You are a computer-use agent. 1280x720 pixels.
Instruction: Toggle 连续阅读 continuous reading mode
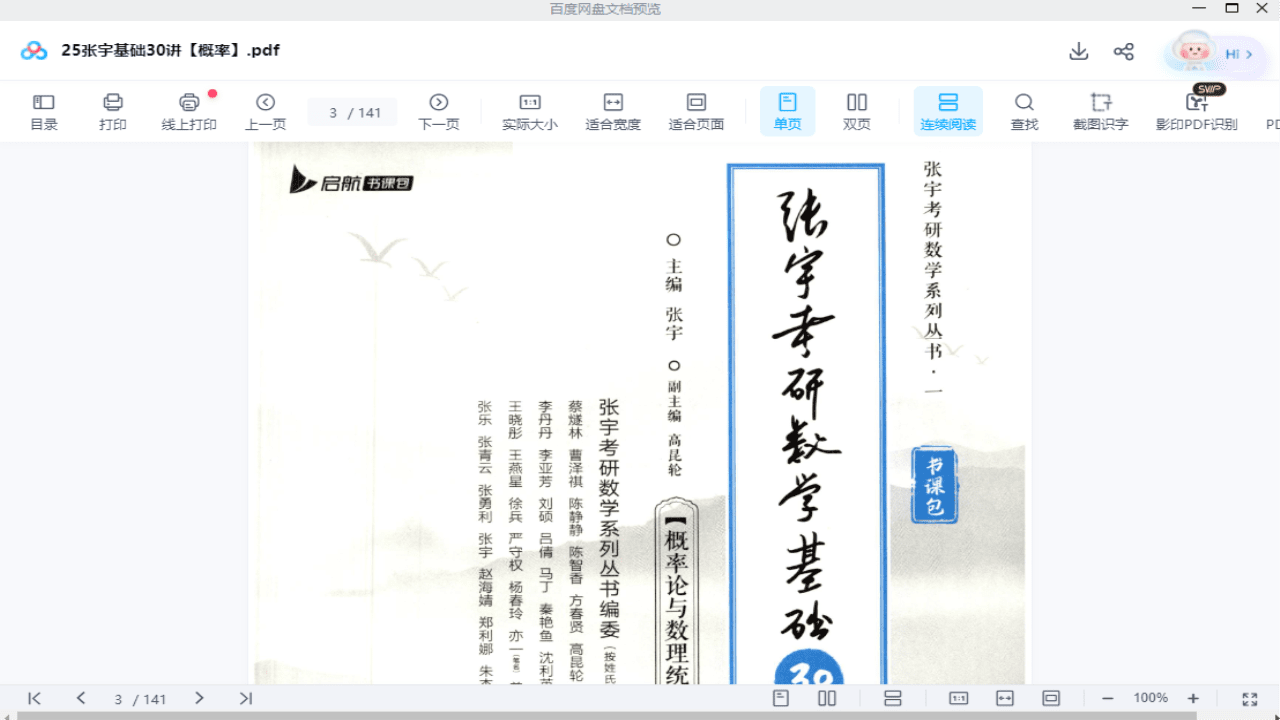tap(948, 111)
